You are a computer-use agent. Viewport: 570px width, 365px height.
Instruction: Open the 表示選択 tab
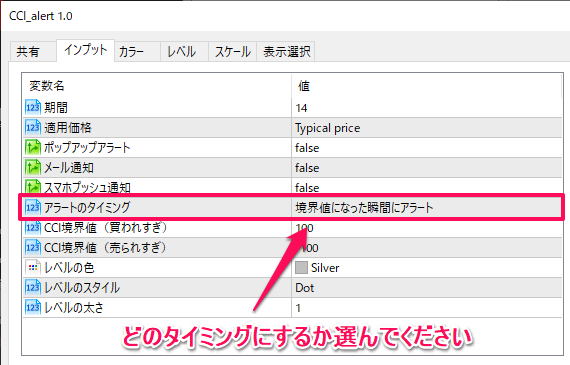pos(286,52)
